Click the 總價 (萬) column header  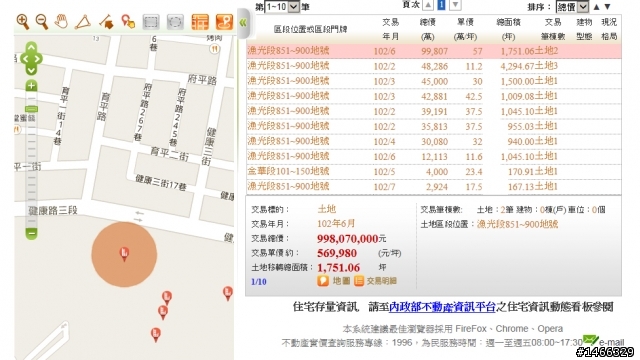(x=428, y=29)
